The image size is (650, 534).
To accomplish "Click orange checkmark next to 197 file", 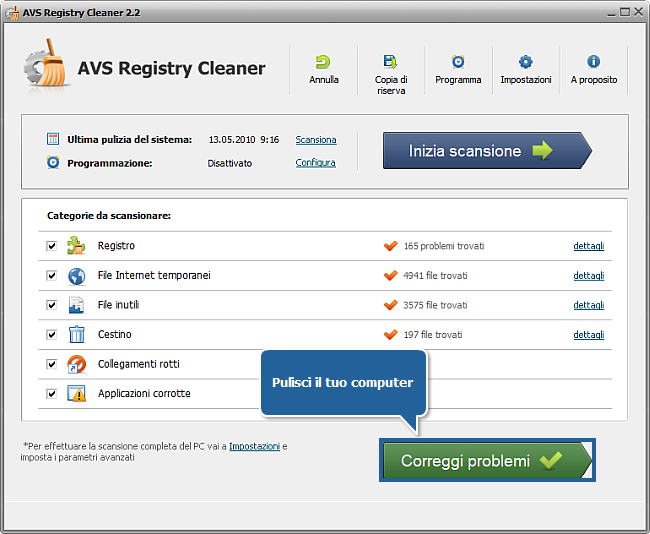I will point(390,335).
